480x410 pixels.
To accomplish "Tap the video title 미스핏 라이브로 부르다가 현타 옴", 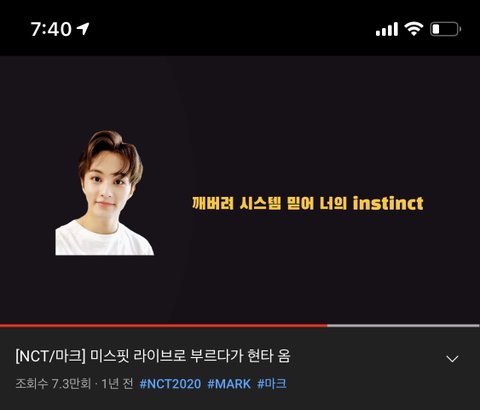I will (190, 356).
